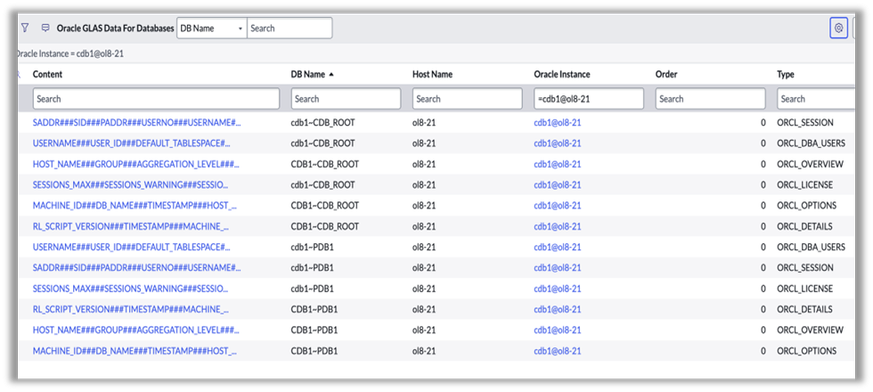Open the ORCL_SESSION cdb1~CDB_ROOT content link
Viewport: 873px width, 392px height.
[x=137, y=122]
